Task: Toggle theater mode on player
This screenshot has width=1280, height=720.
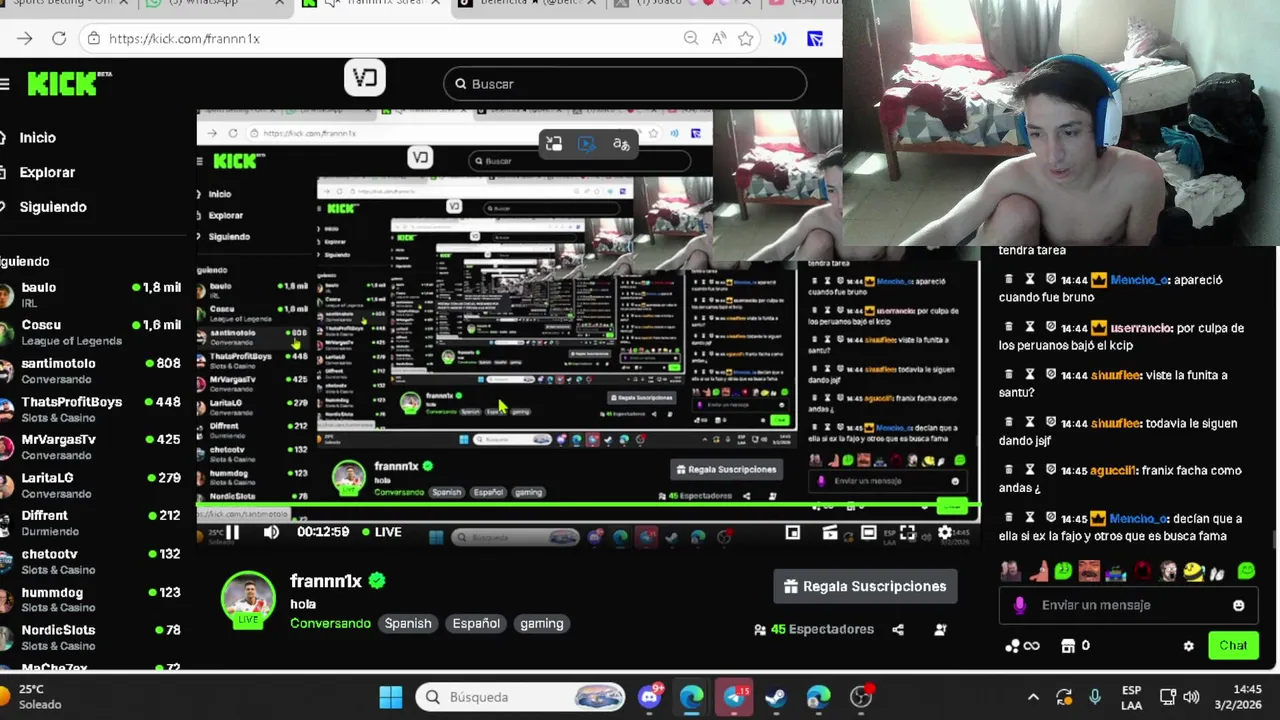Action: (x=869, y=533)
